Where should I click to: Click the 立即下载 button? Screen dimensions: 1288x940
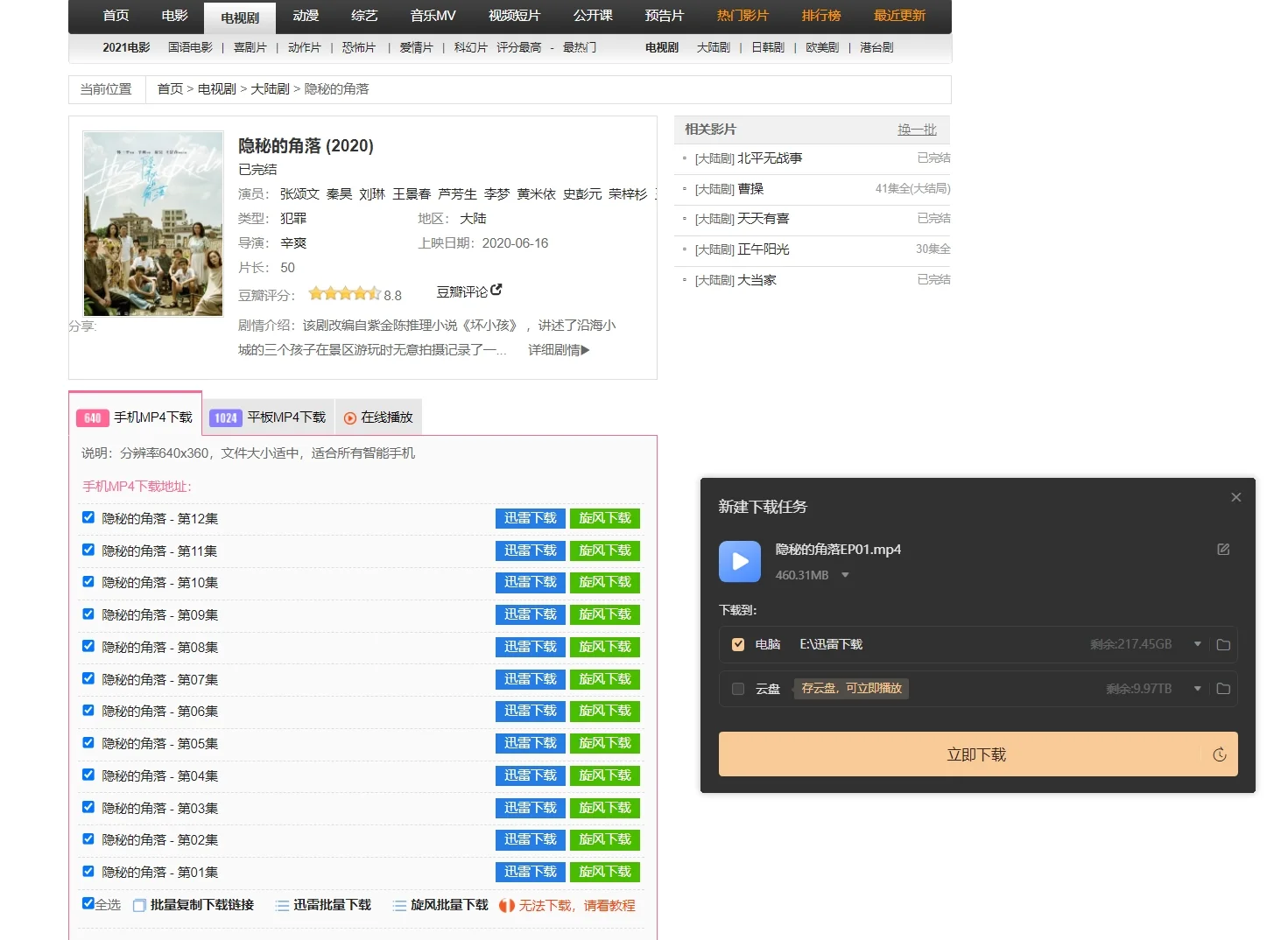pyautogui.click(x=978, y=754)
